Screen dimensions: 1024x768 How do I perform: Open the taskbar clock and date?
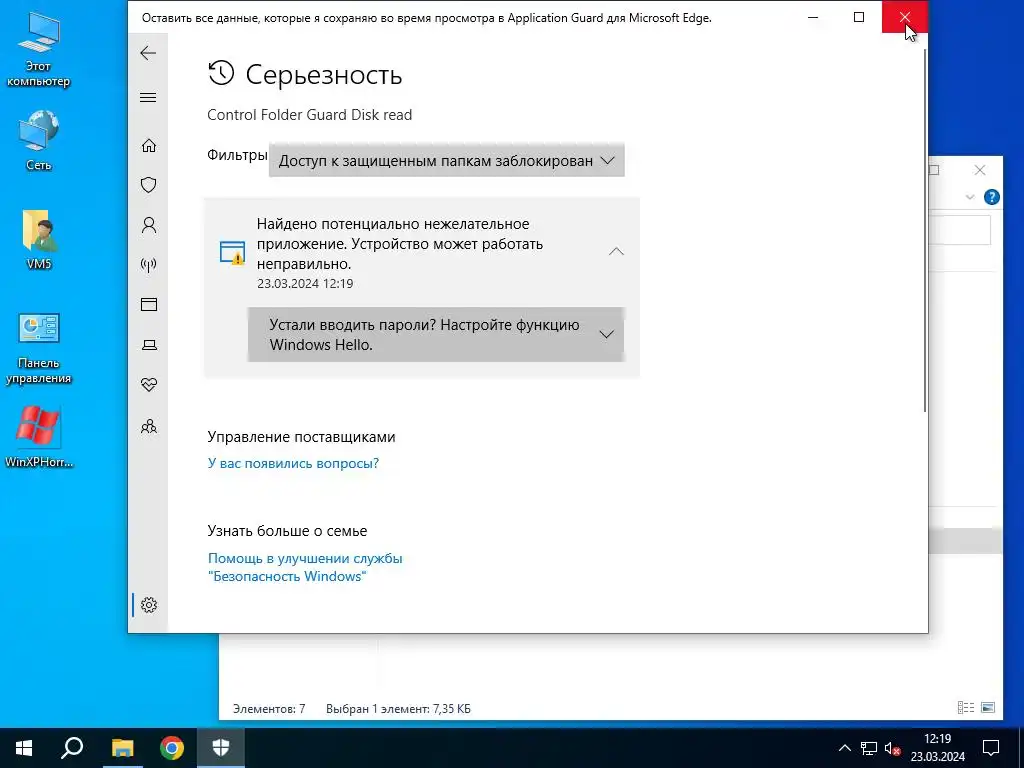[938, 748]
